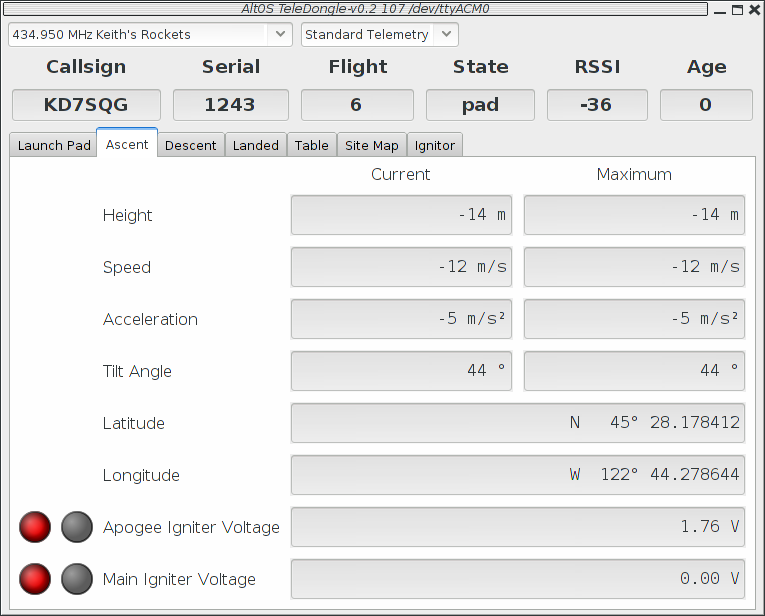Click the gray Apogee Igniter status light
Viewport: 765px width, 616px height.
(x=77, y=527)
